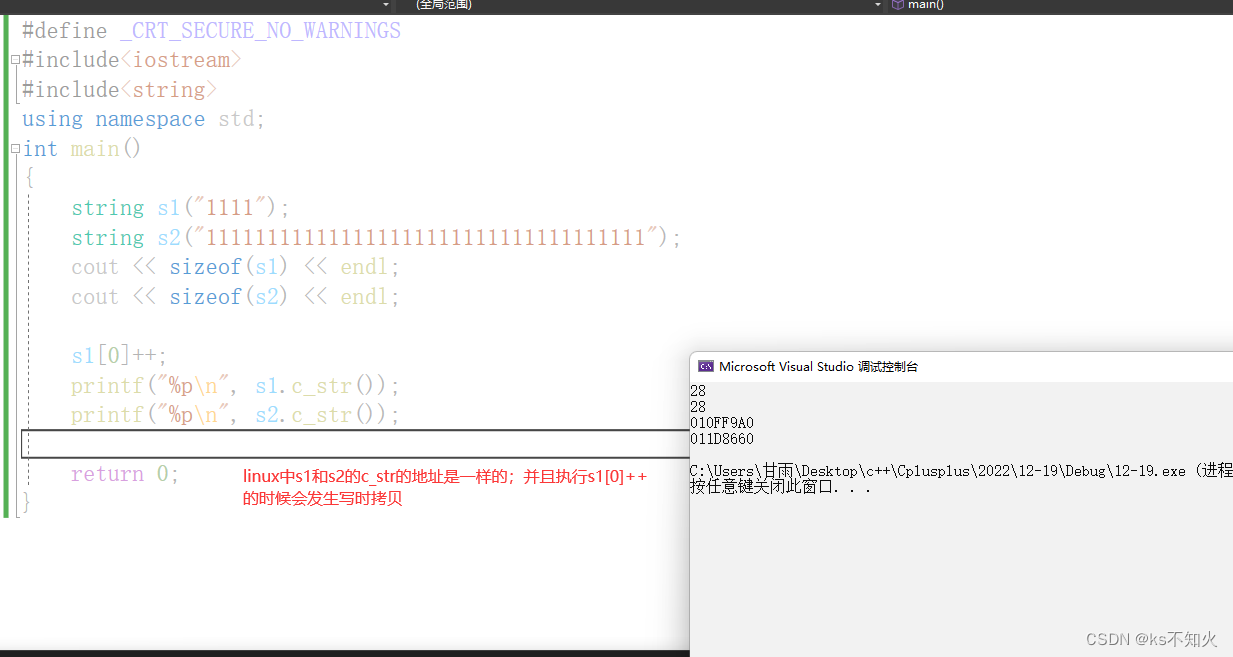Image resolution: width=1233 pixels, height=657 pixels.
Task: Open the project navigation dropdown arrow
Action: [x=386, y=5]
